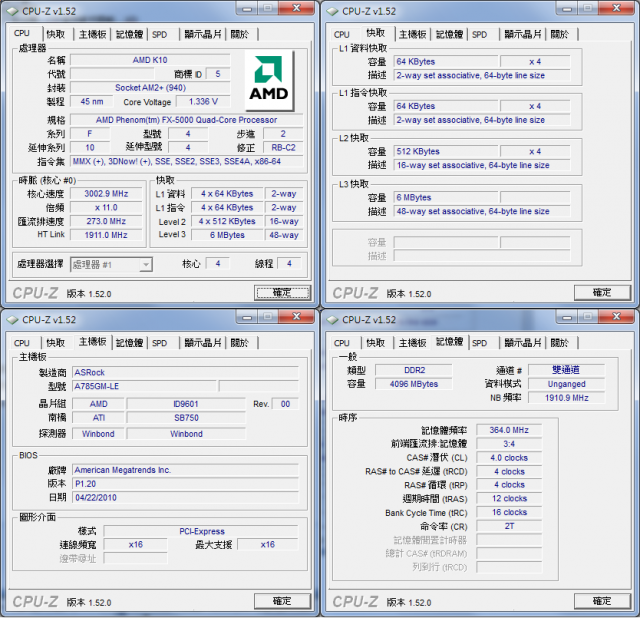640x618 pixels.
Task: Click CPU-Z title icon in top-left window
Action: coord(13,11)
